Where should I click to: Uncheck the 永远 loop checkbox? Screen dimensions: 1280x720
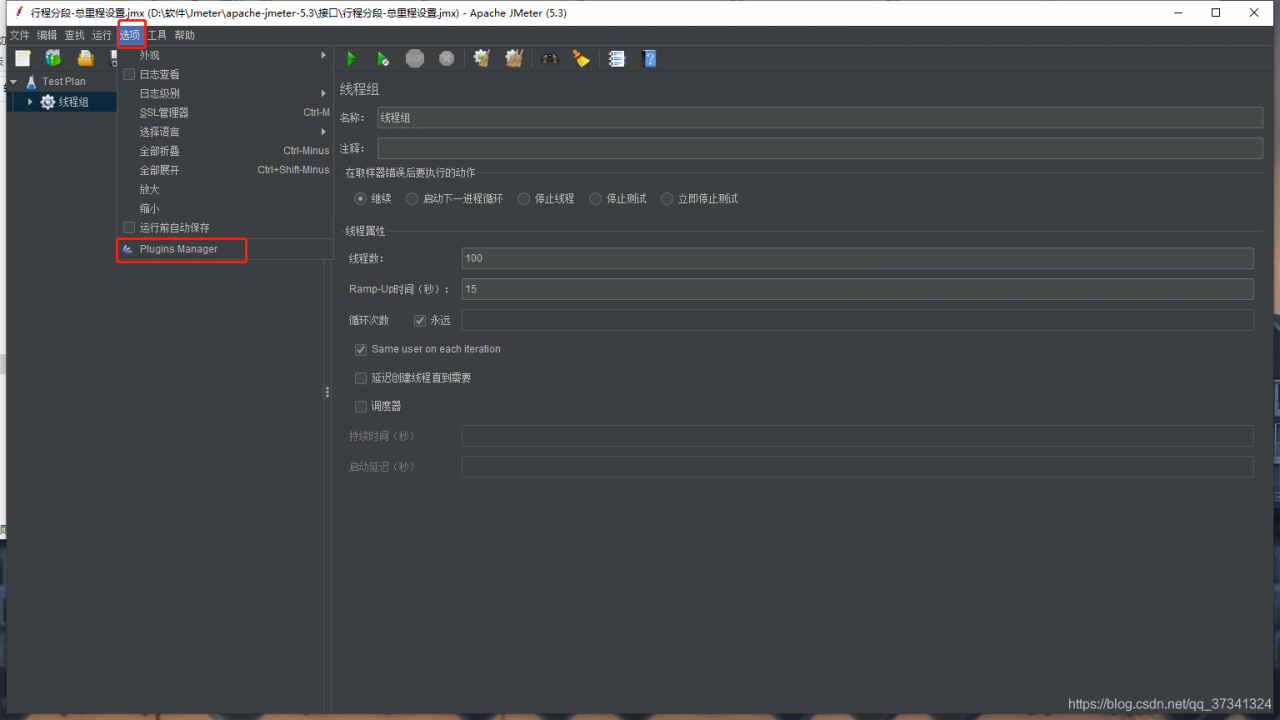tap(420, 321)
